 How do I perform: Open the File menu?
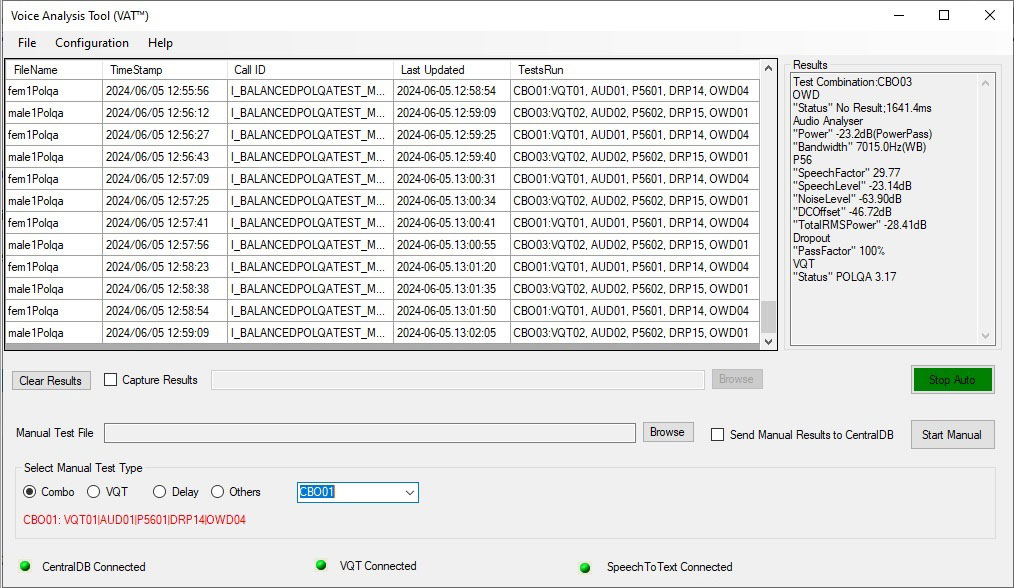(27, 43)
